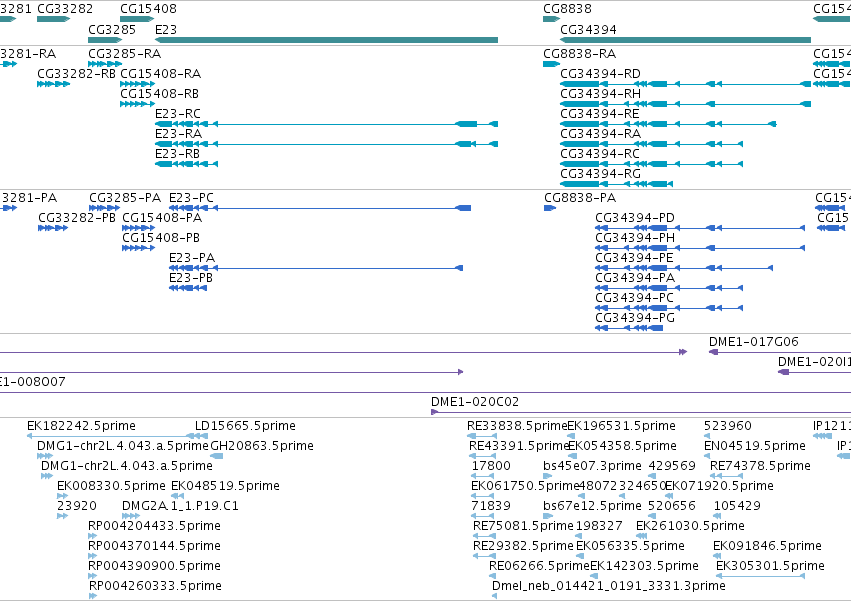Click the CG15408-RB transcript label
The image size is (851, 601).
(160, 94)
